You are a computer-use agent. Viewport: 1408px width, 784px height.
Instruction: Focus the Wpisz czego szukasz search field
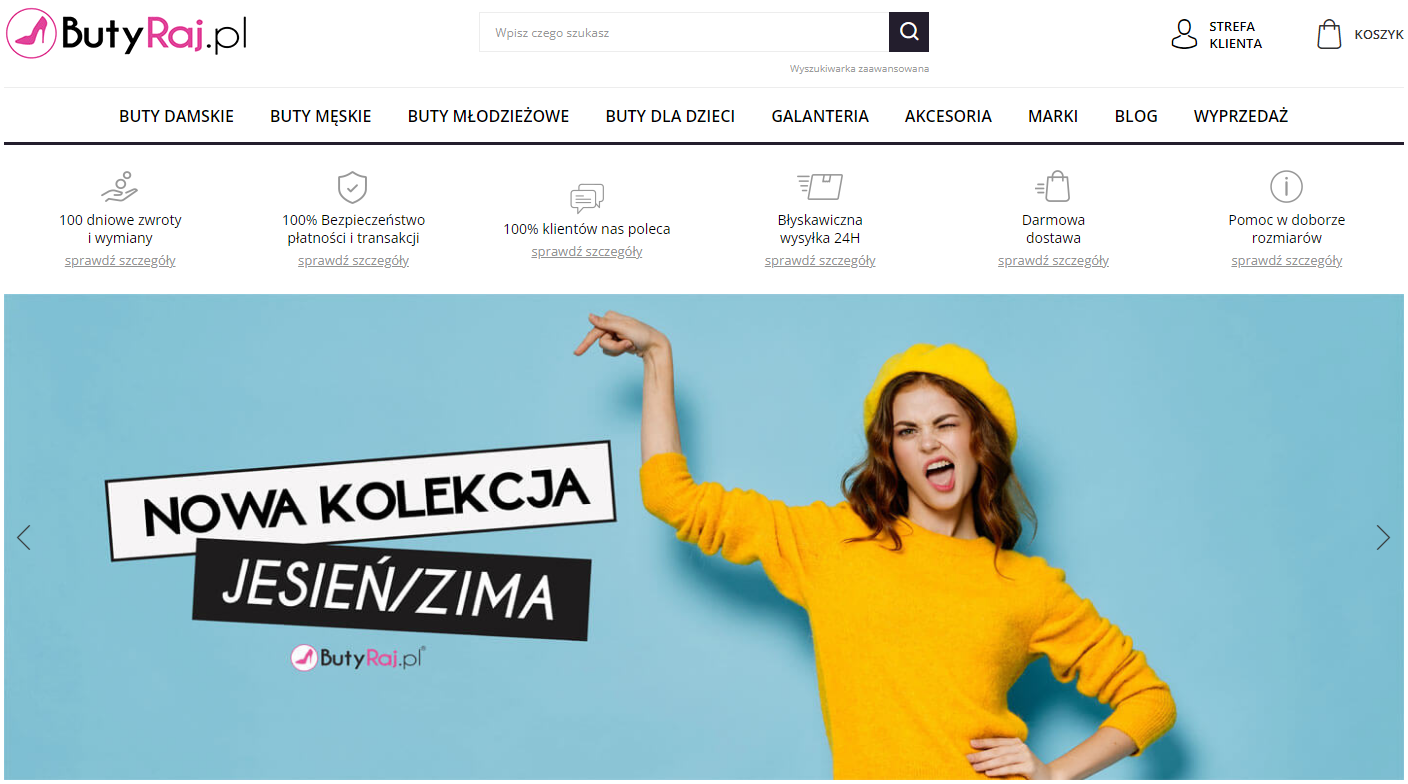[684, 32]
